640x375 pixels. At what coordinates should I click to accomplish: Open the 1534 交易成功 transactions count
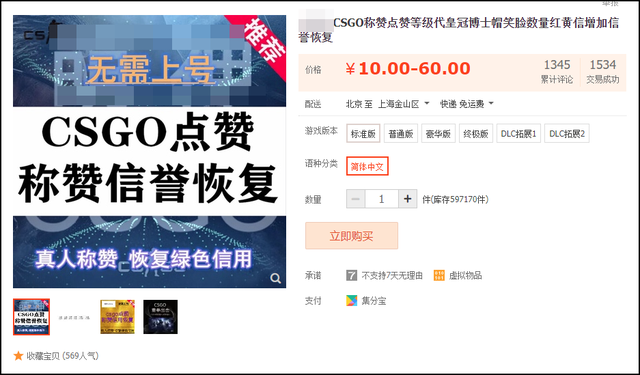click(x=603, y=71)
